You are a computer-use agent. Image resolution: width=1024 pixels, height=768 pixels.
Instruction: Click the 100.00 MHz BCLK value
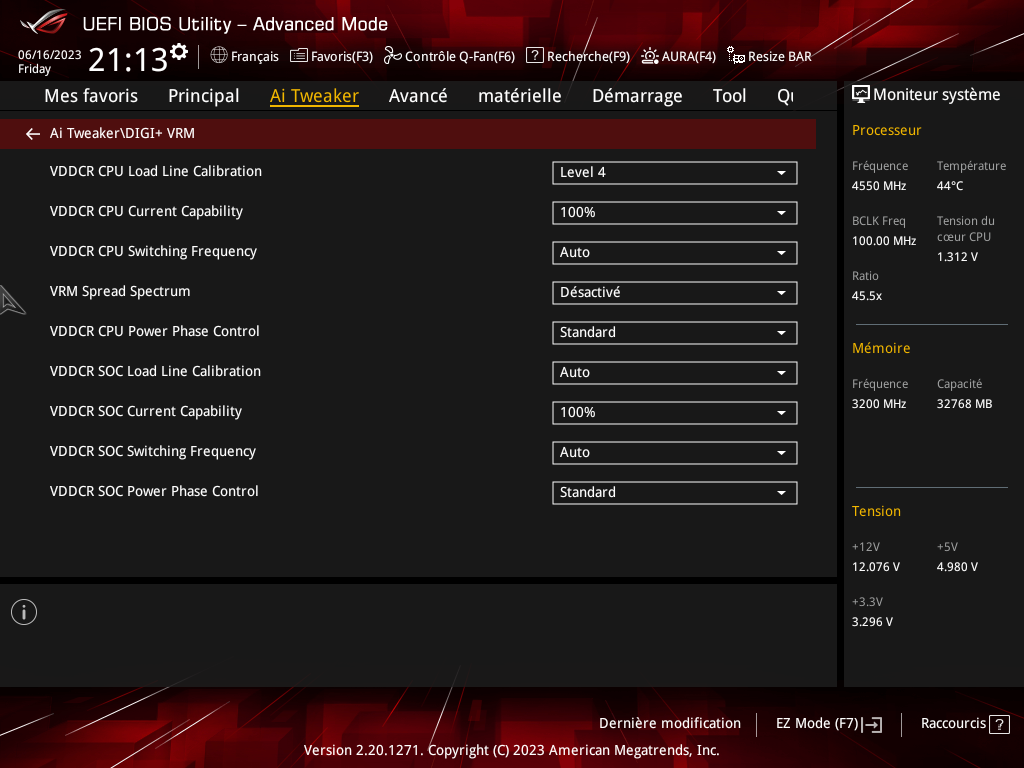[x=884, y=241]
